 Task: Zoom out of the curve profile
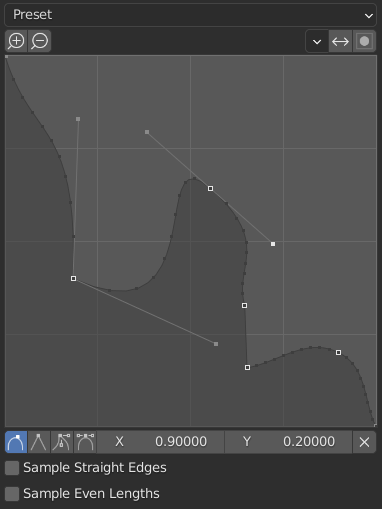pos(40,41)
